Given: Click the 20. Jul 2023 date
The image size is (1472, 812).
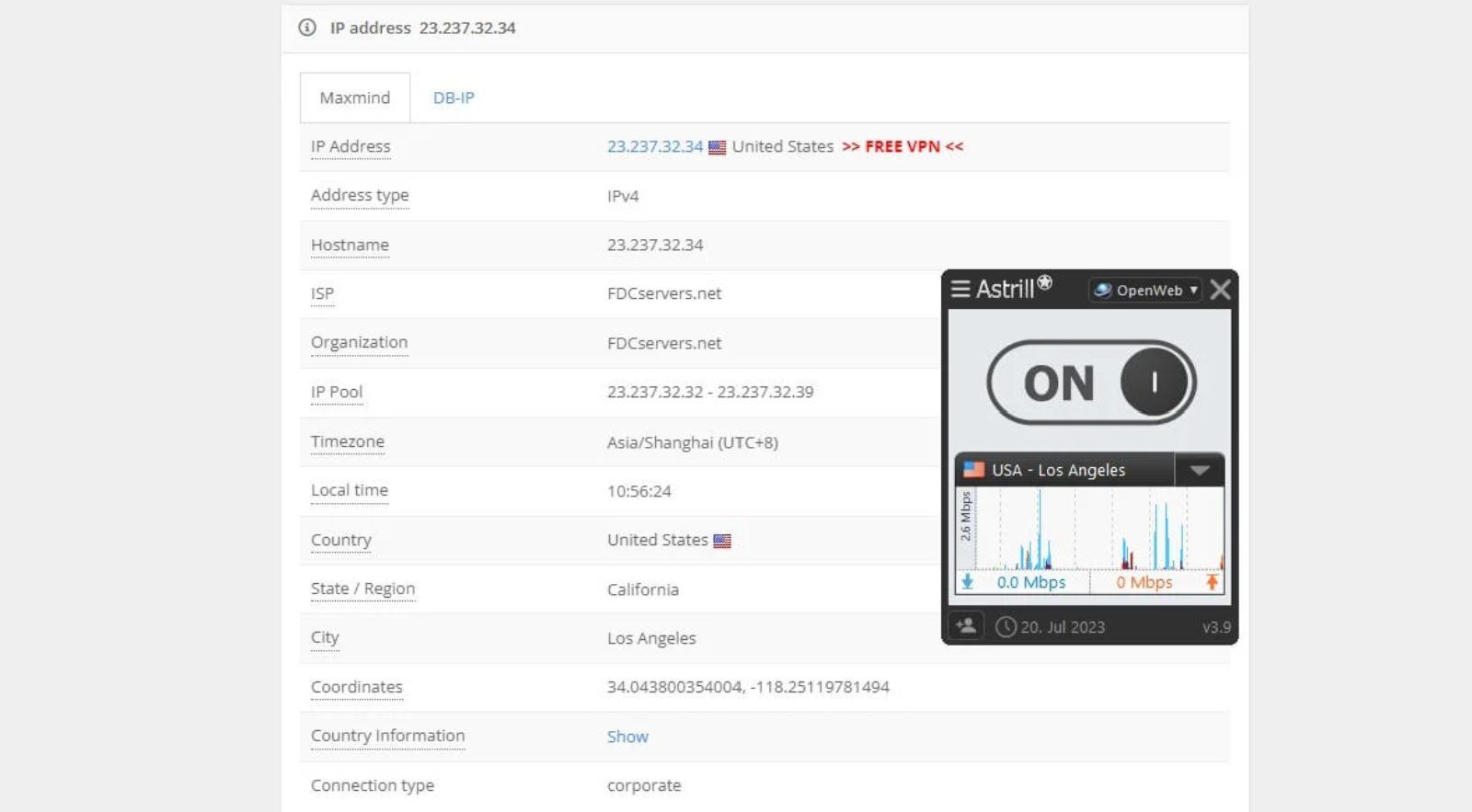Looking at the screenshot, I should (x=1063, y=627).
